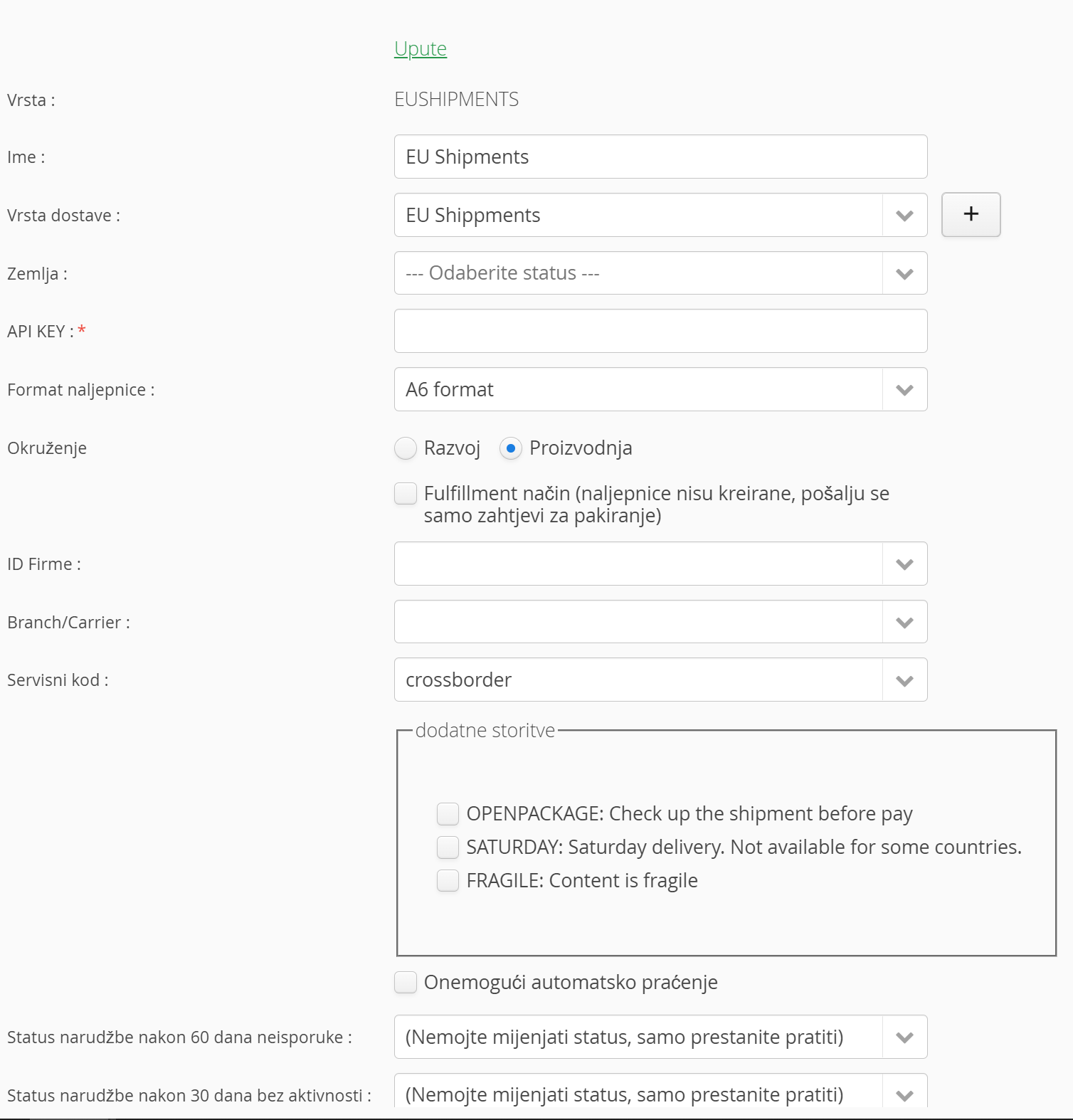
Task: Expand the Format naljepnice dropdown
Action: pyautogui.click(x=660, y=389)
